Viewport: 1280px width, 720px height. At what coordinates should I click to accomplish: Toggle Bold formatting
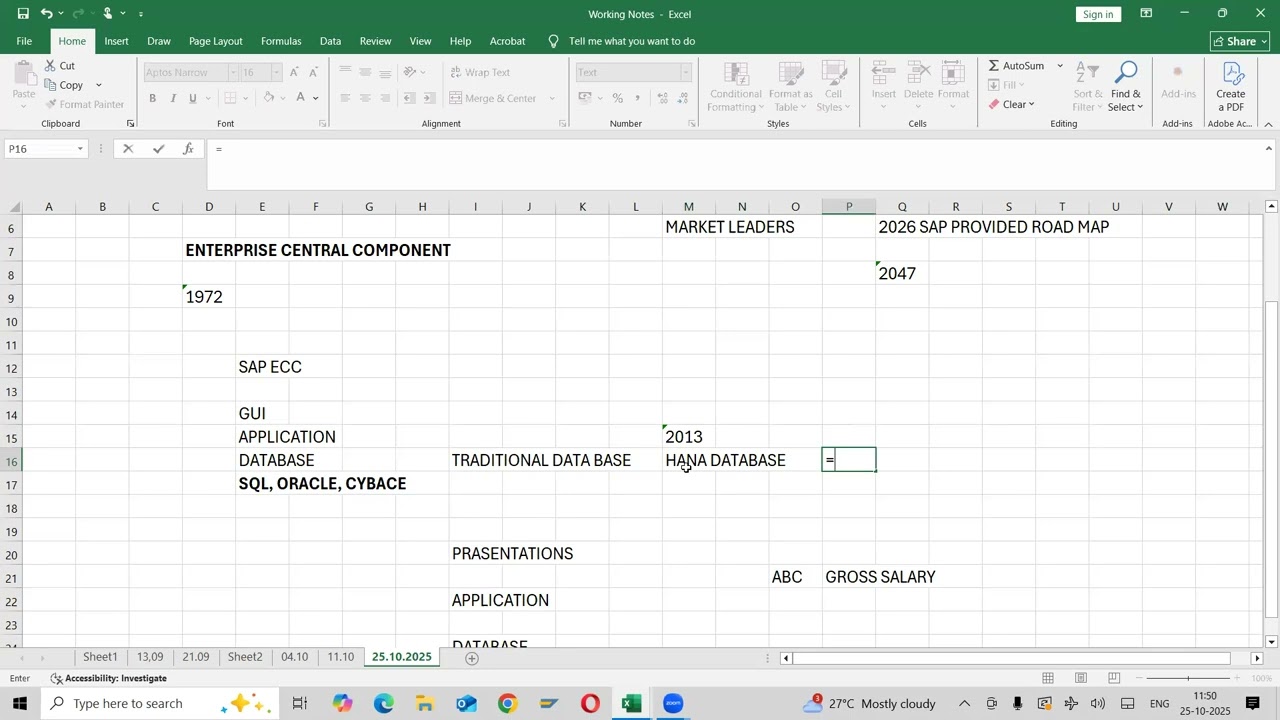pos(152,98)
